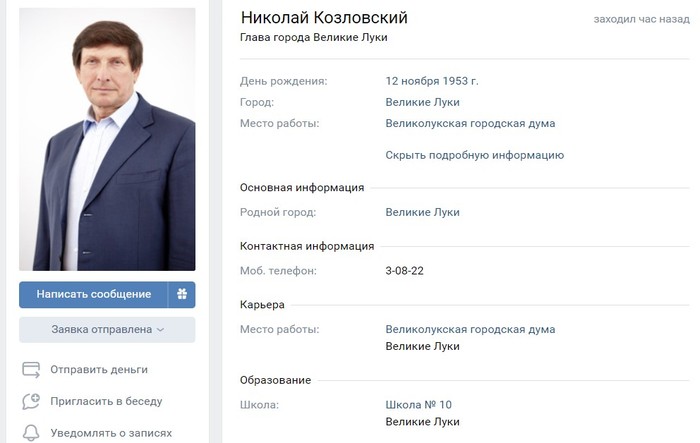Open the top Великолукская городская дума workplace link
The image size is (700, 443).
(x=470, y=123)
